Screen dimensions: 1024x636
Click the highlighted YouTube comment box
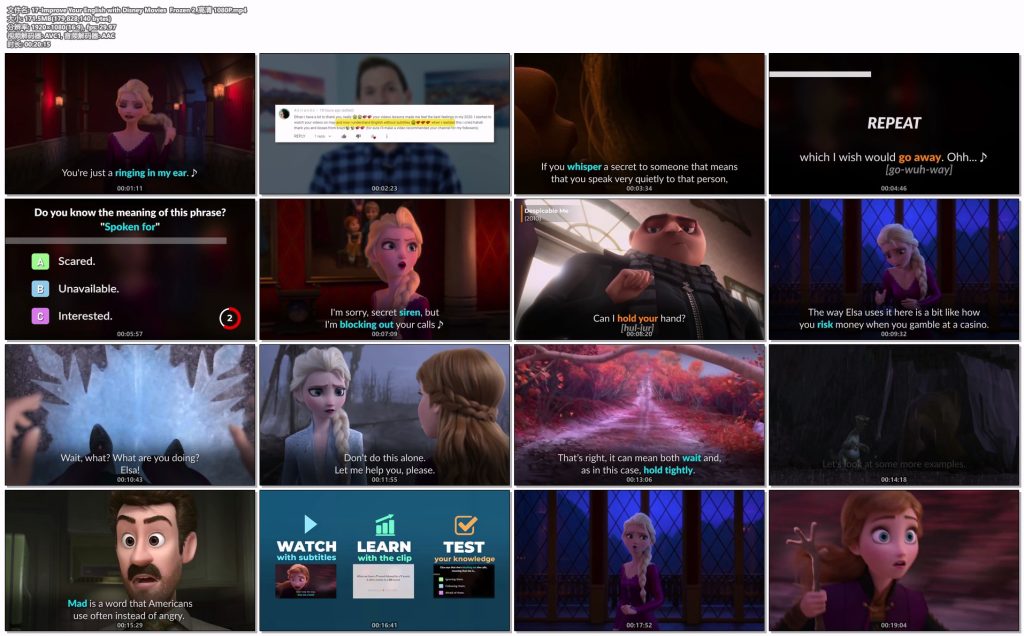pyautogui.click(x=385, y=123)
